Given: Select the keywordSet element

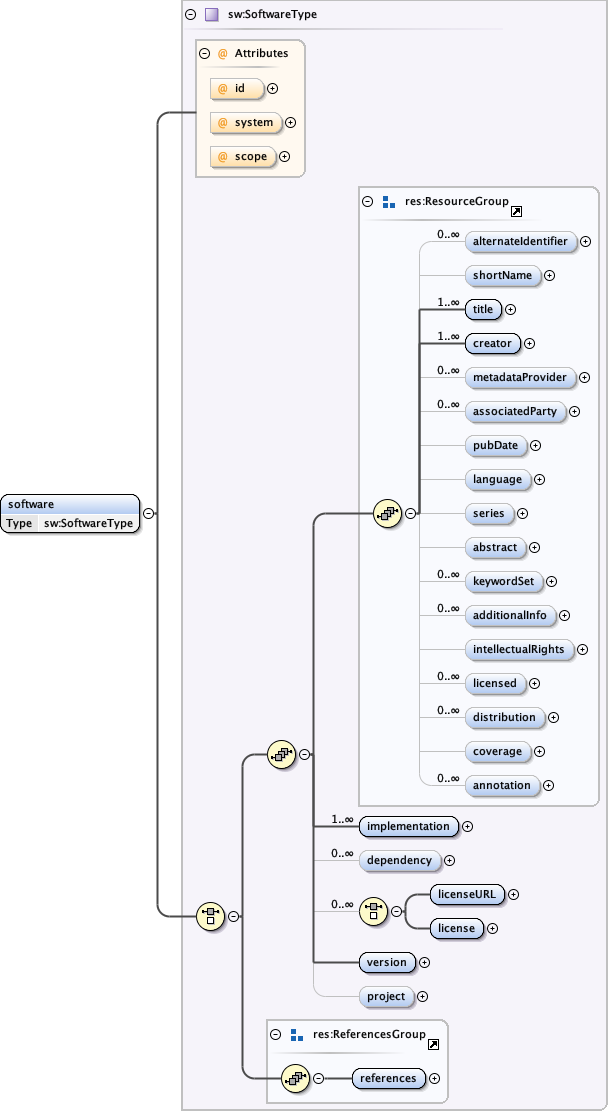Looking at the screenshot, I should click(503, 581).
